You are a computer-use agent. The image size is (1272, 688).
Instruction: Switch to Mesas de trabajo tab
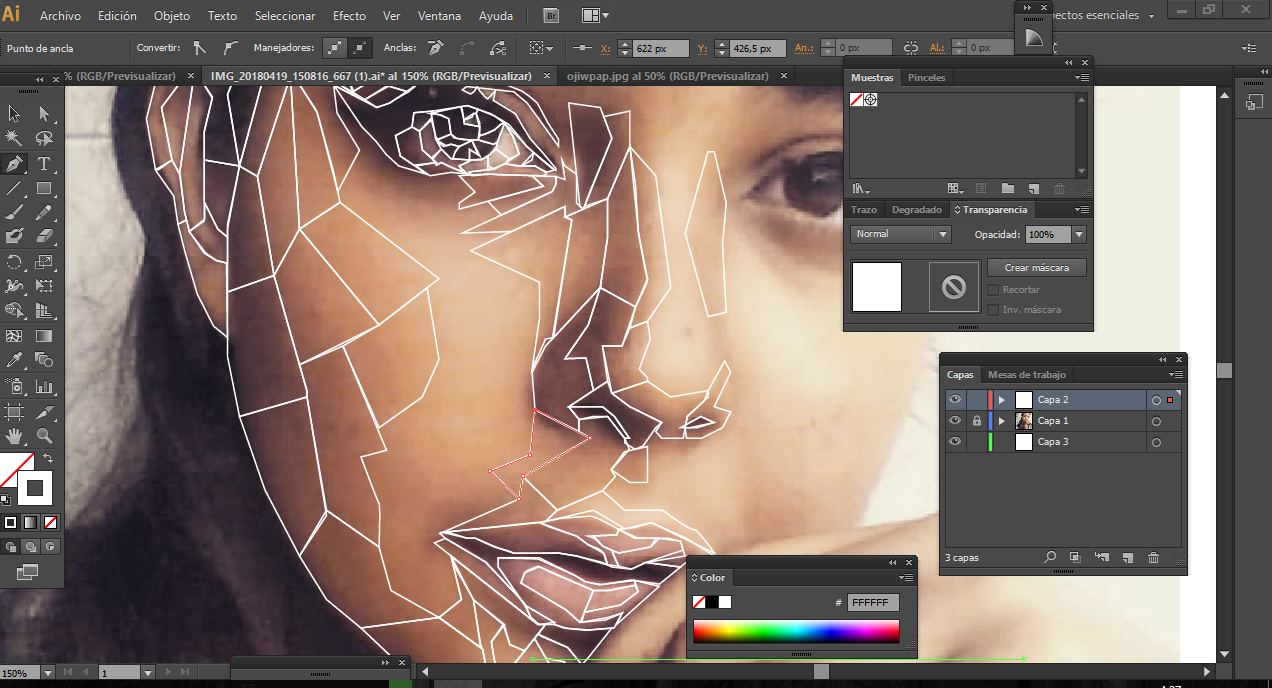[1026, 375]
